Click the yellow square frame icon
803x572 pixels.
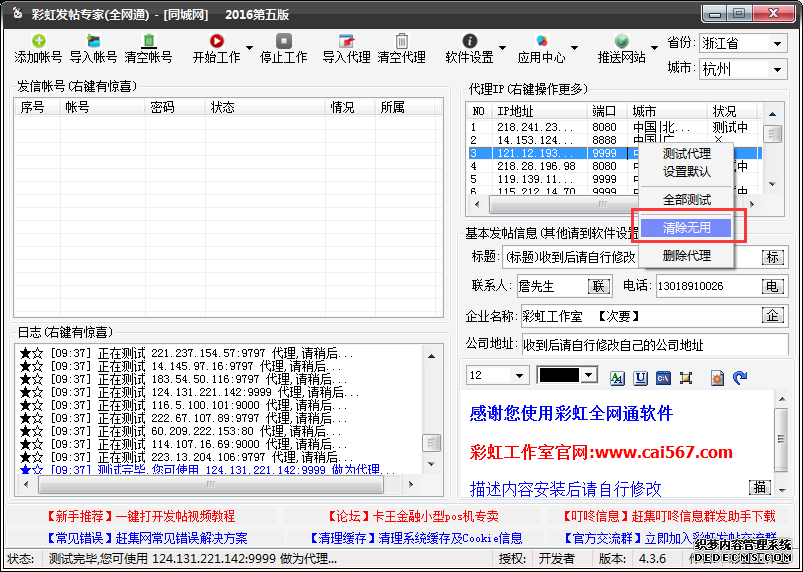point(686,378)
